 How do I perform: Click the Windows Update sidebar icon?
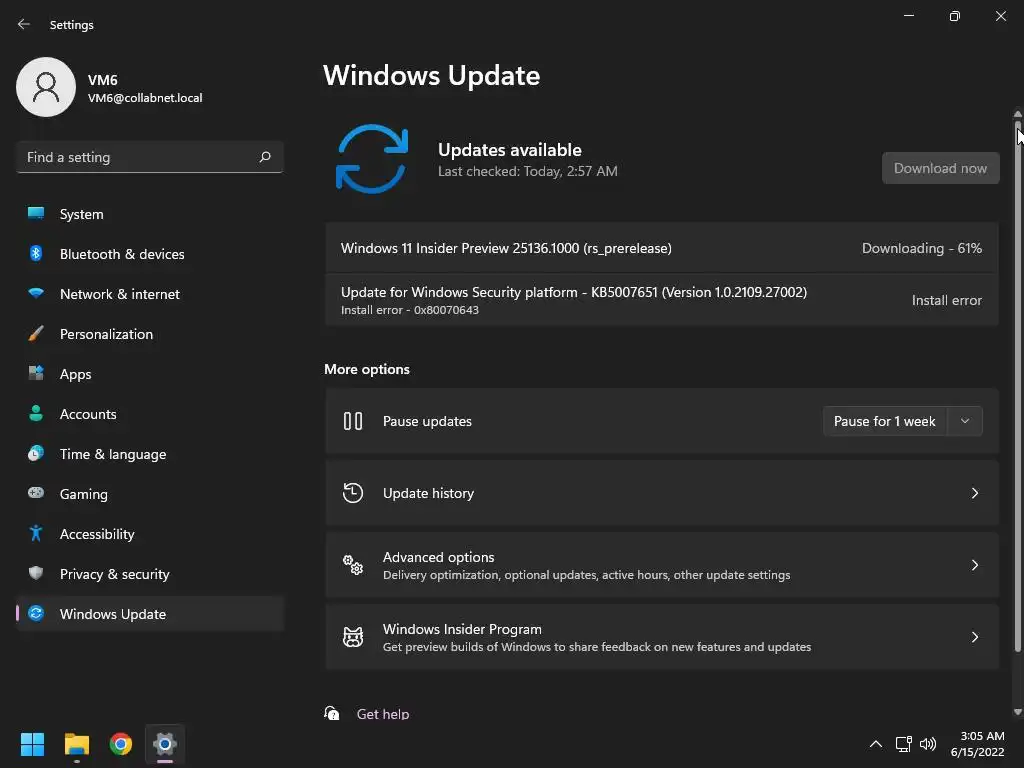click(36, 613)
